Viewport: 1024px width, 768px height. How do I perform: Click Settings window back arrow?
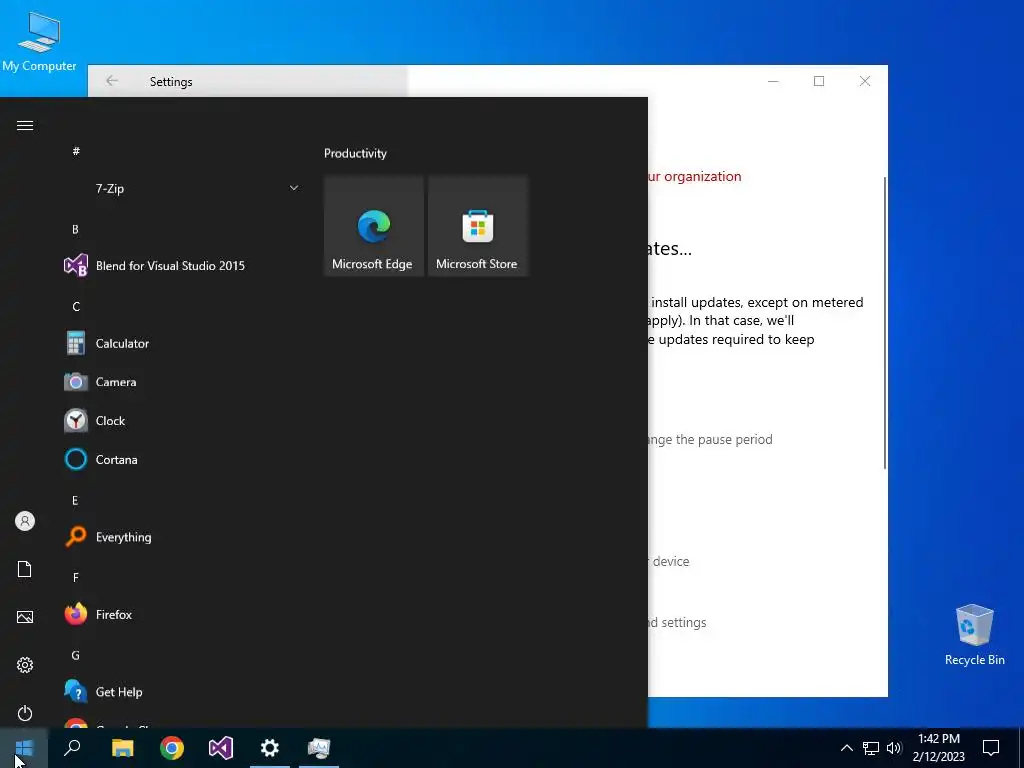pos(112,81)
